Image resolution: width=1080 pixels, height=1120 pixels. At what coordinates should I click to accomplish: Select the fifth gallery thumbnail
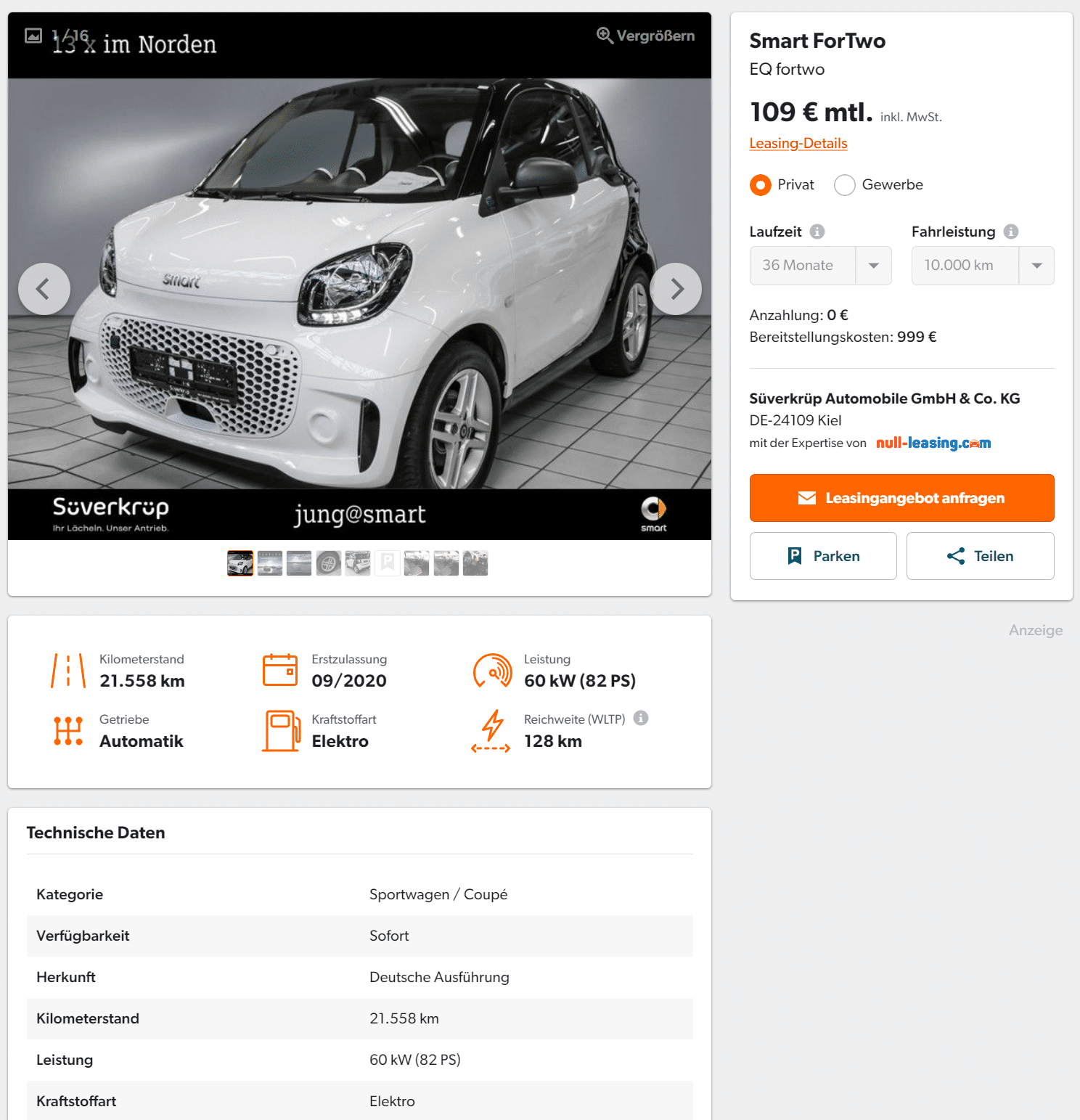point(358,563)
